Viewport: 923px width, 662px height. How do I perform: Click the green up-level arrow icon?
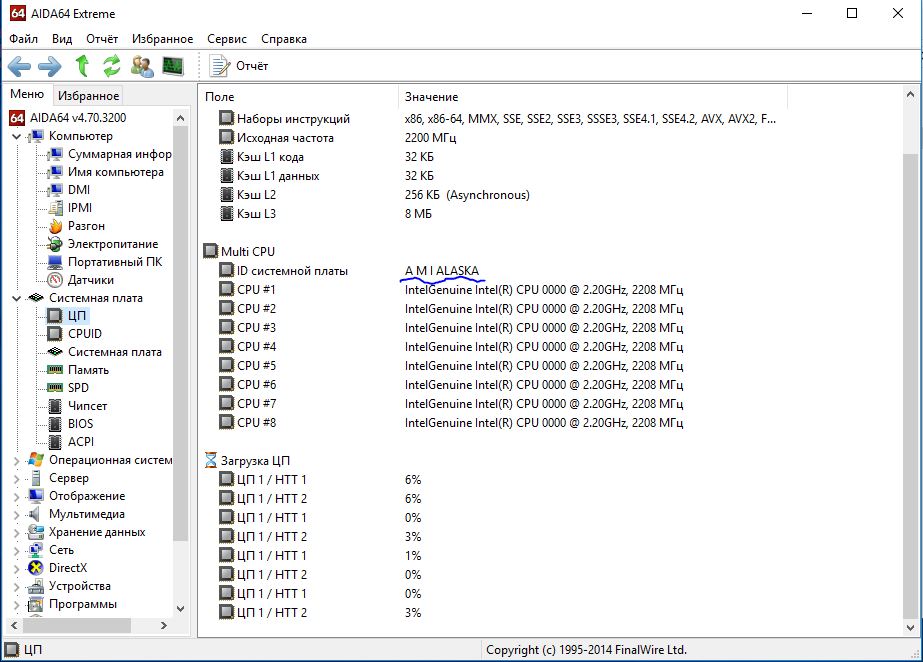coord(82,66)
